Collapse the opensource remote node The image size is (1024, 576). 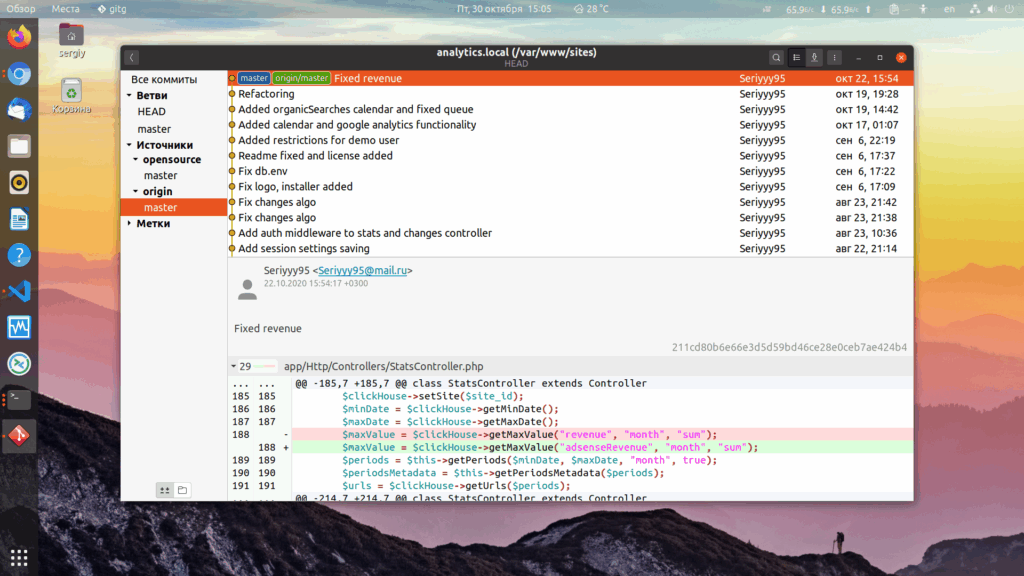click(x=136, y=159)
